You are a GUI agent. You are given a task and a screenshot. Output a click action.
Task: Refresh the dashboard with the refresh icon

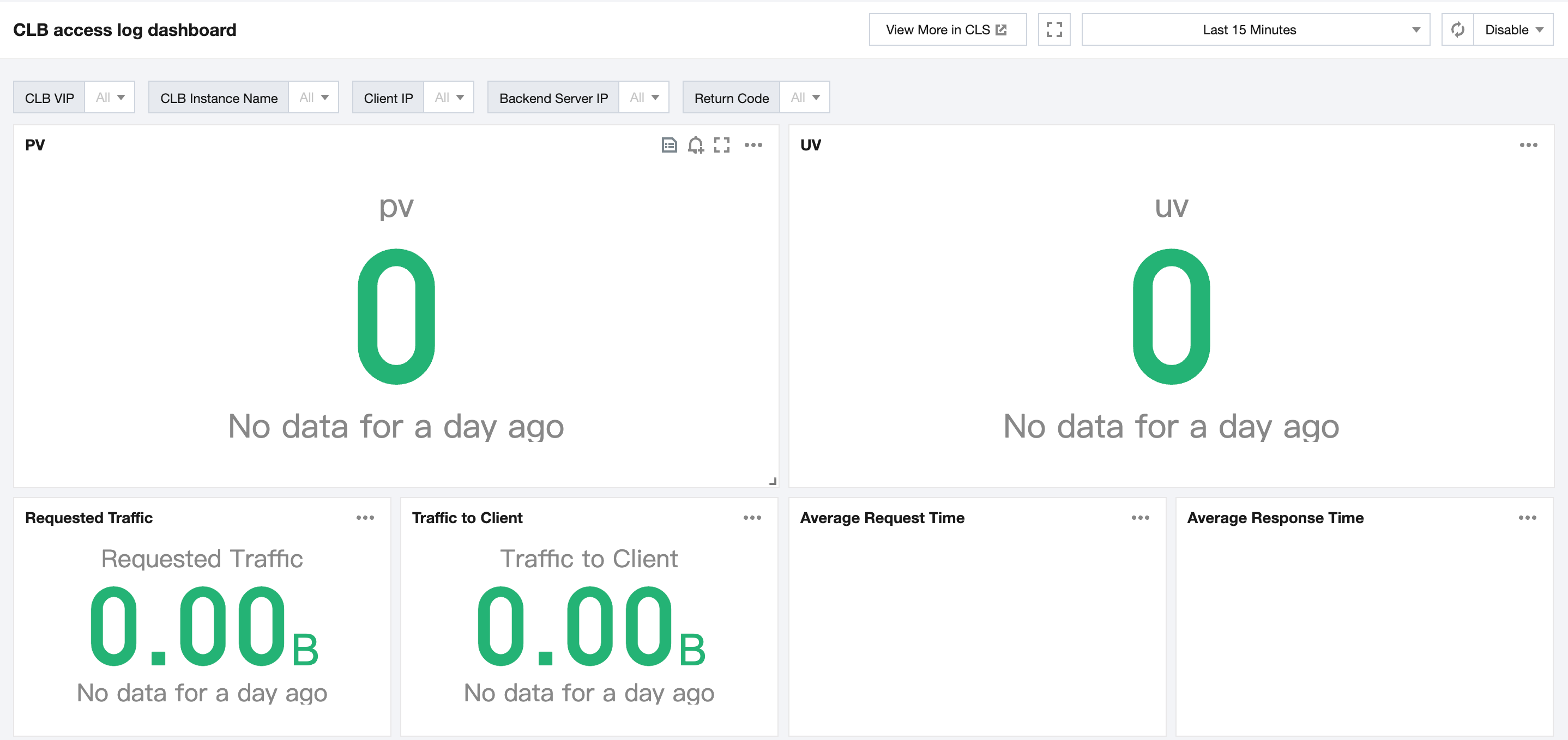[1457, 29]
